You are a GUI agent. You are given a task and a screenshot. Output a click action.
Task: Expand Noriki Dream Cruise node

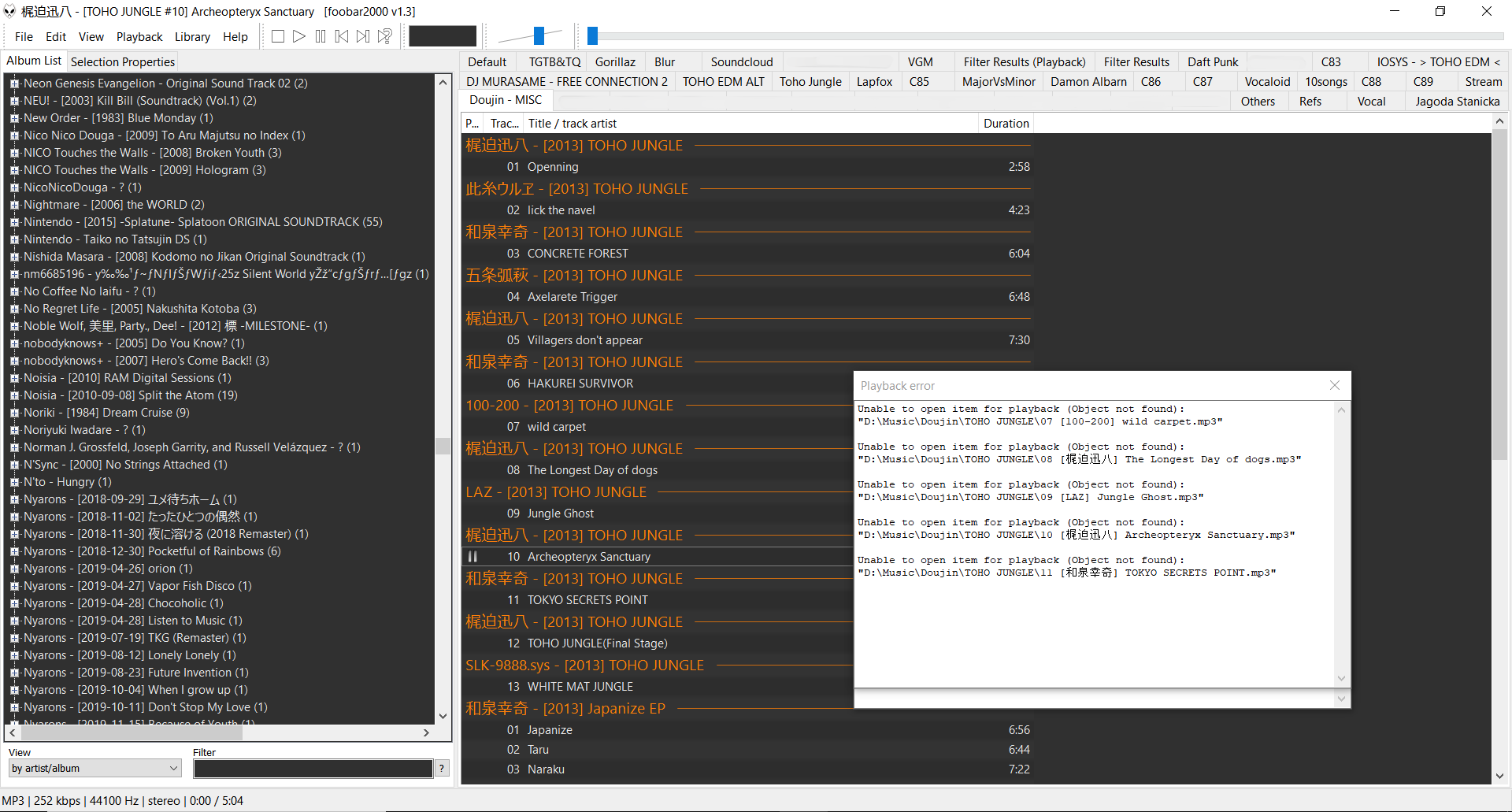pyautogui.click(x=14, y=413)
